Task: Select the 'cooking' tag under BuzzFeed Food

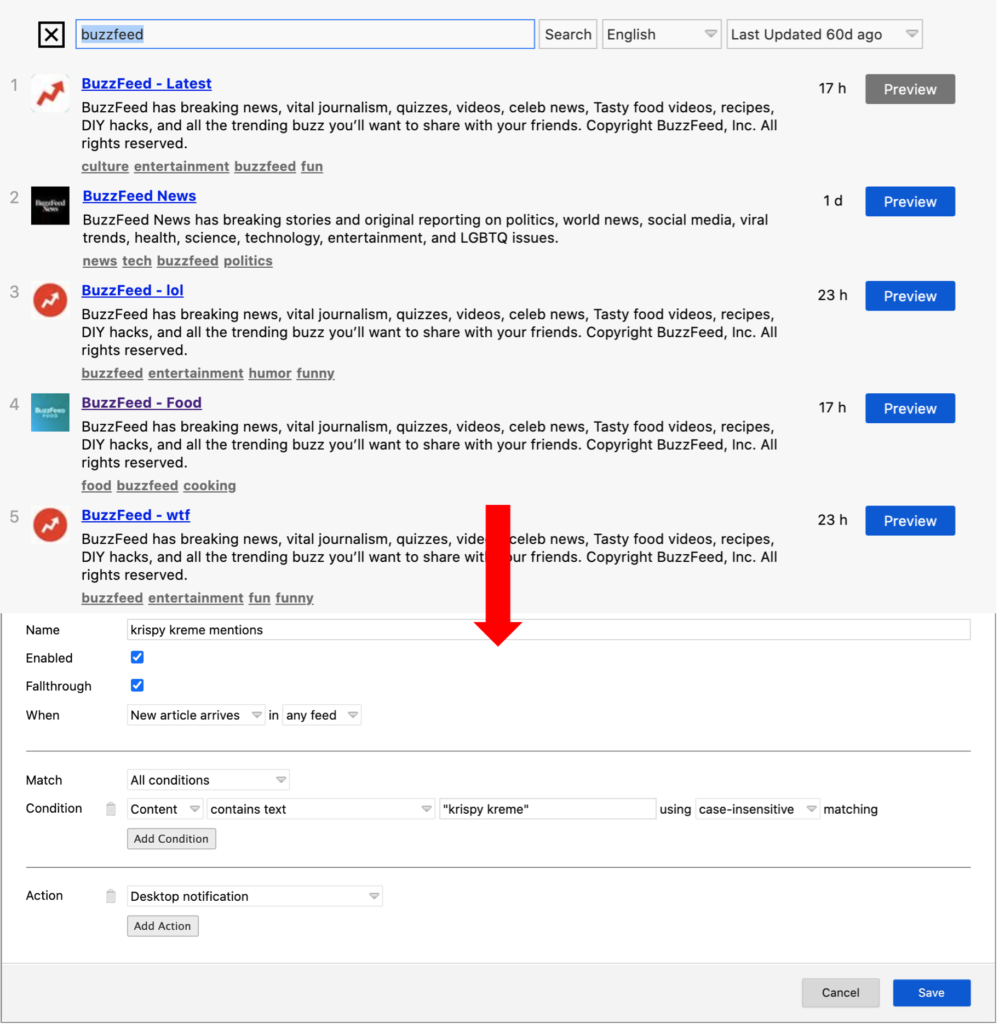Action: [209, 486]
